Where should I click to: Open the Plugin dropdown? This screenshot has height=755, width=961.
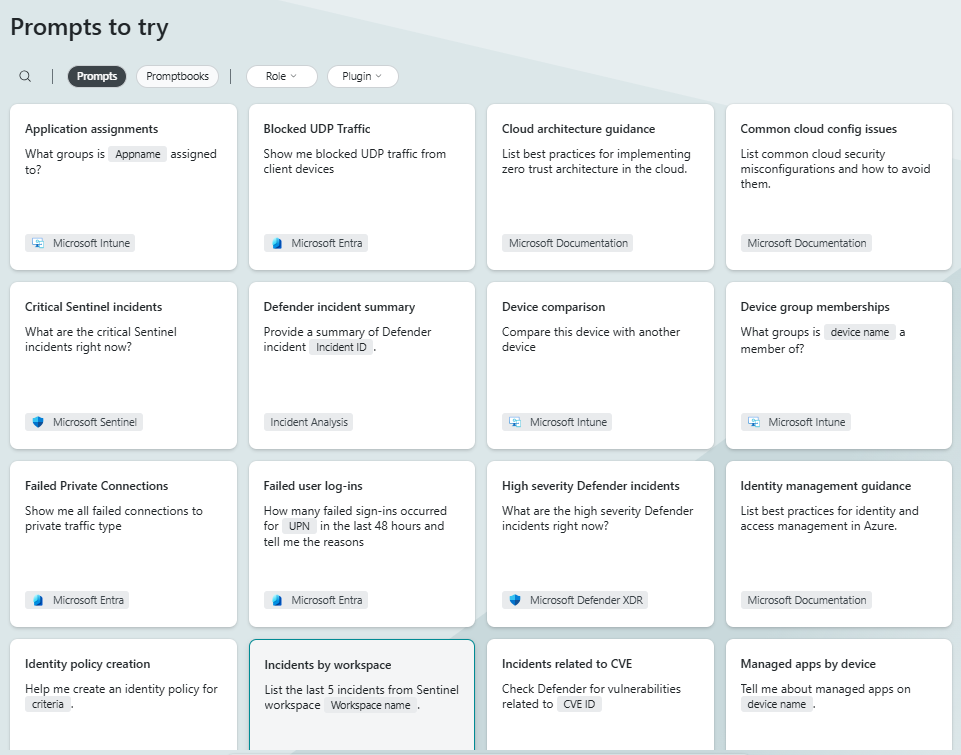coord(362,76)
